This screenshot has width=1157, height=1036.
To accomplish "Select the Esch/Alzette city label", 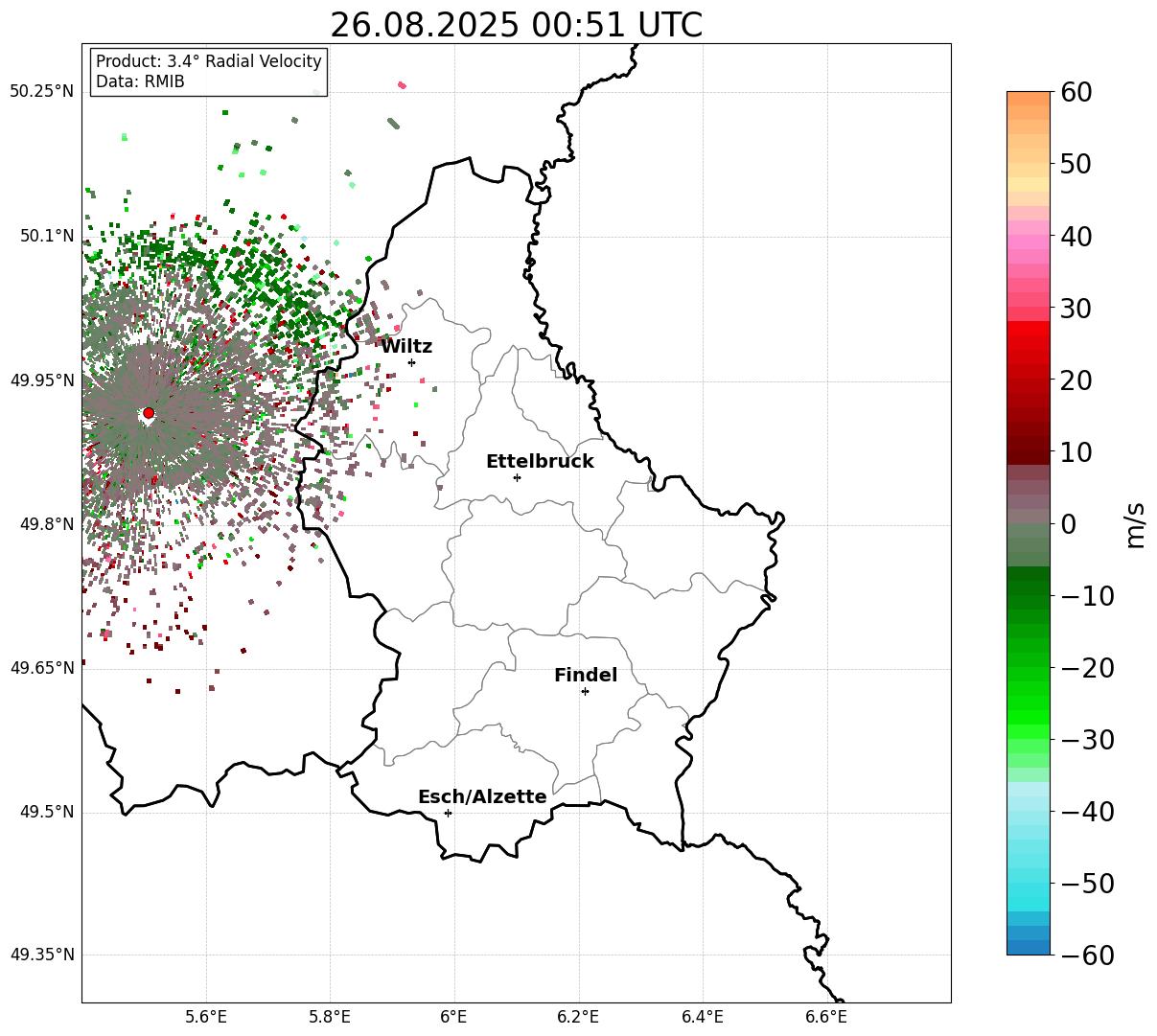I will pos(482,796).
